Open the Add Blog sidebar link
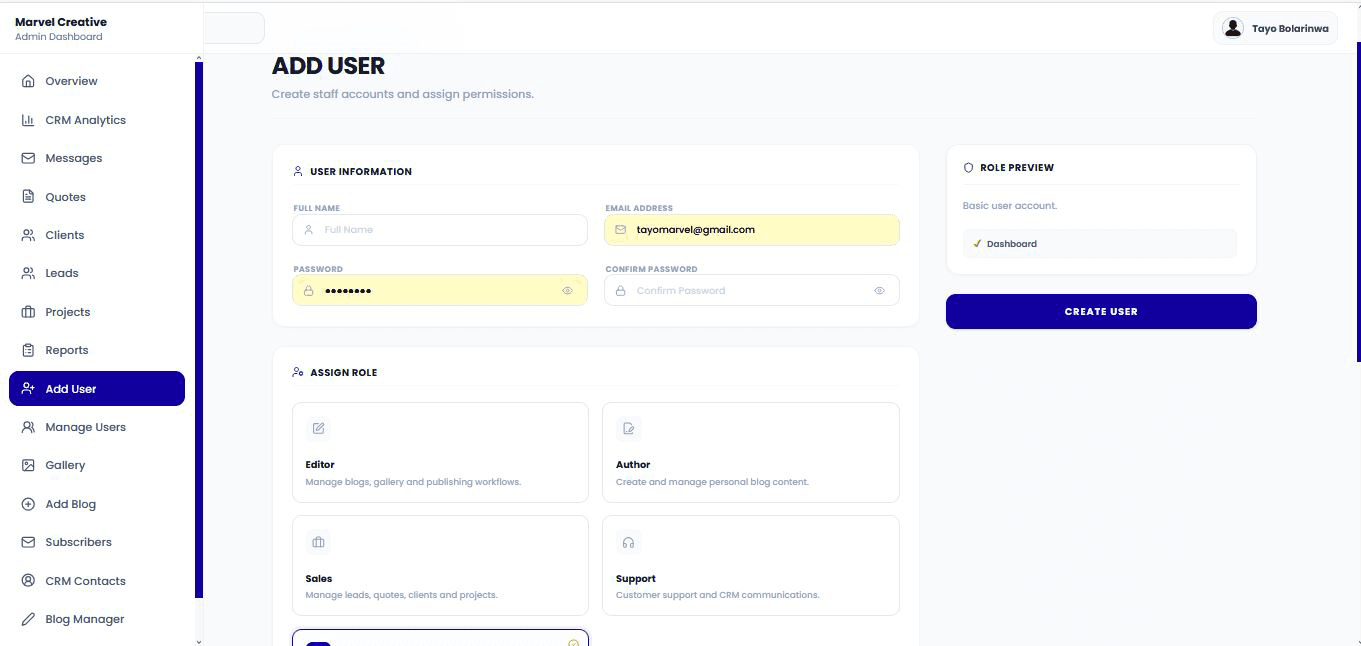 click(97, 504)
